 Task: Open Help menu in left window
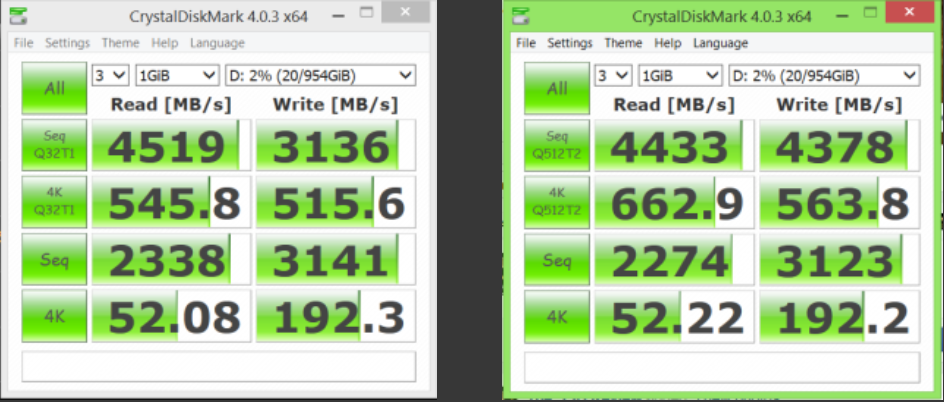pyautogui.click(x=164, y=43)
